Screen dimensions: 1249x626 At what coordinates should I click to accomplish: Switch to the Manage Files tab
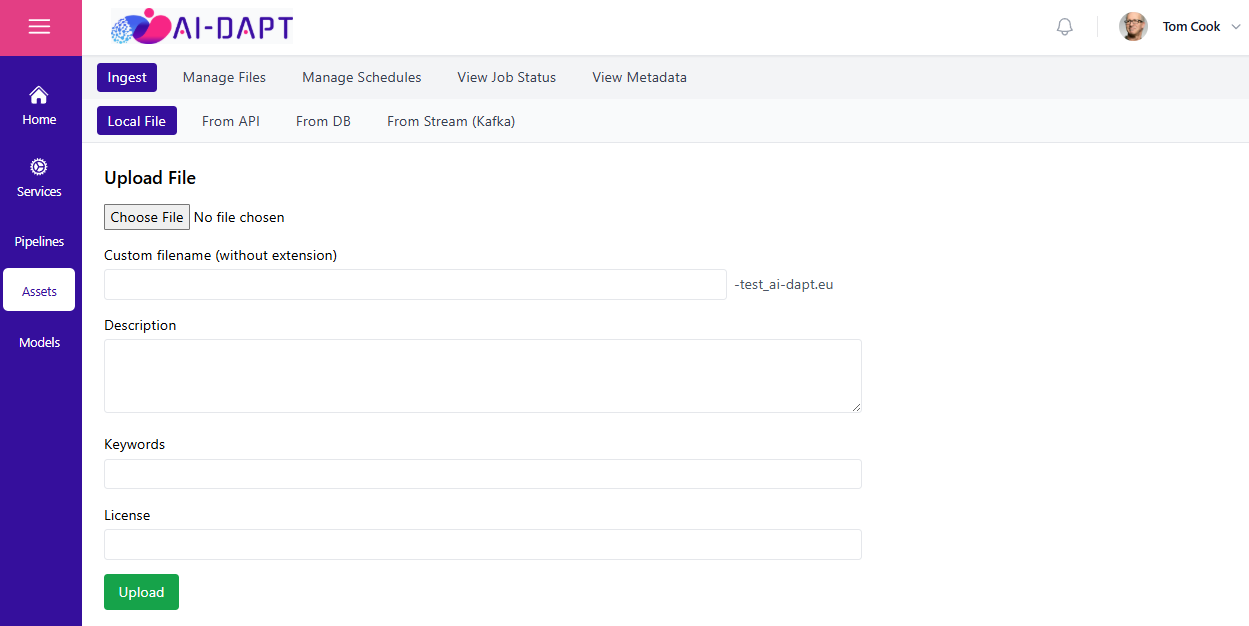click(224, 77)
